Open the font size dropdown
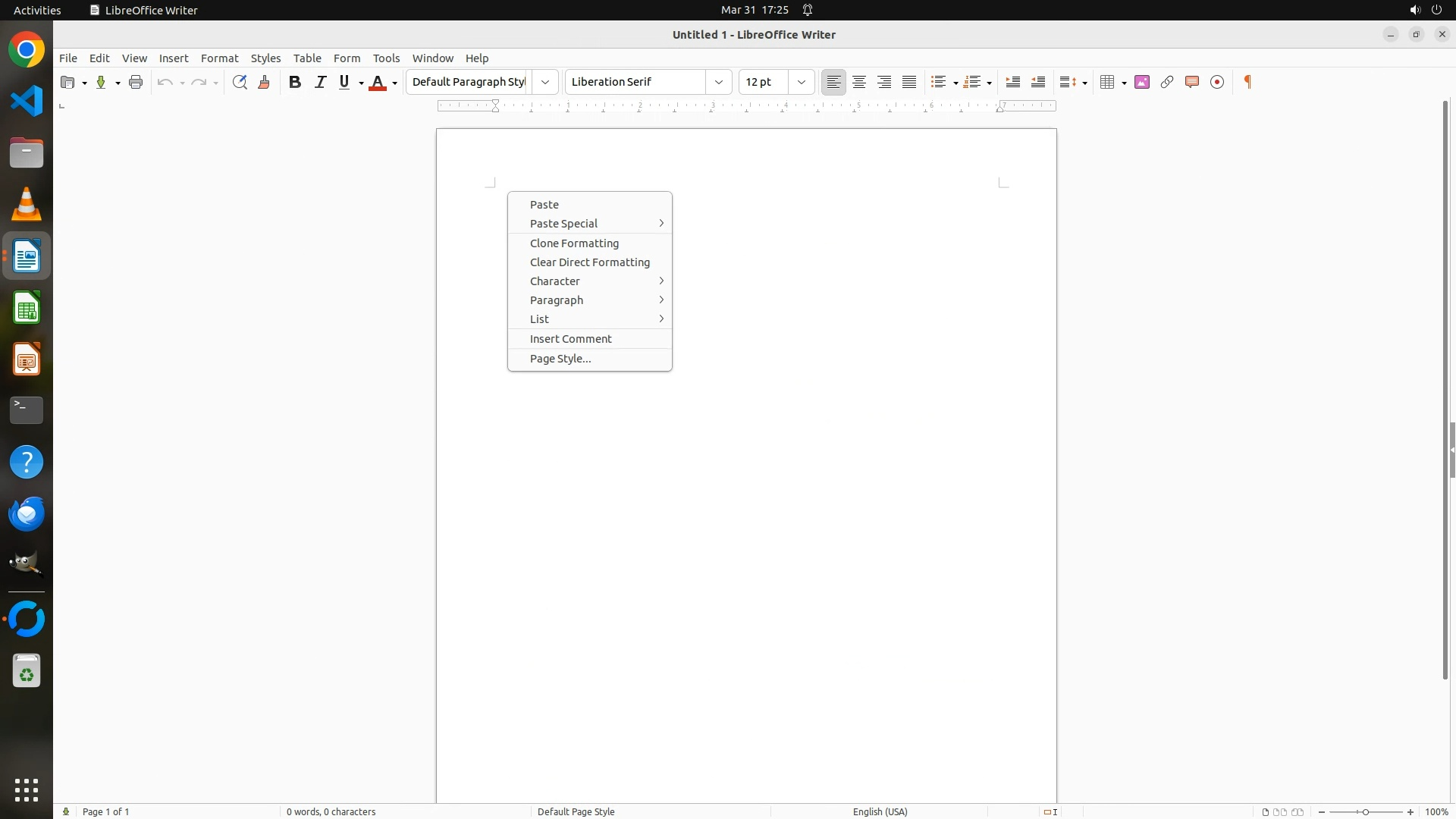The width and height of the screenshot is (1456, 819). click(x=802, y=82)
